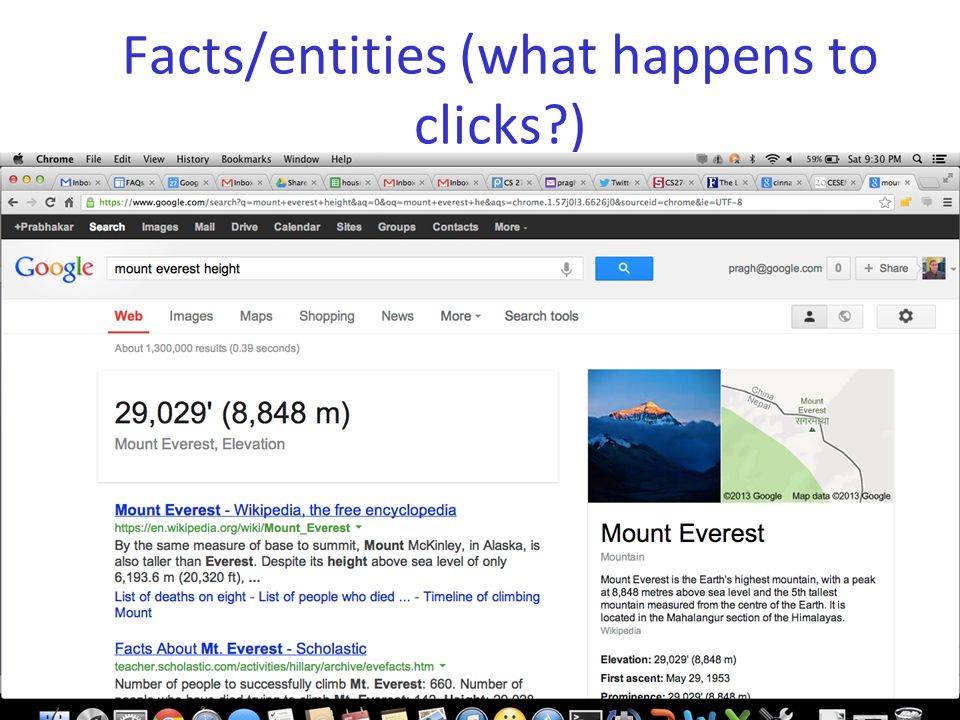Open Calendar from the black bar
960x720 pixels.
(x=297, y=227)
